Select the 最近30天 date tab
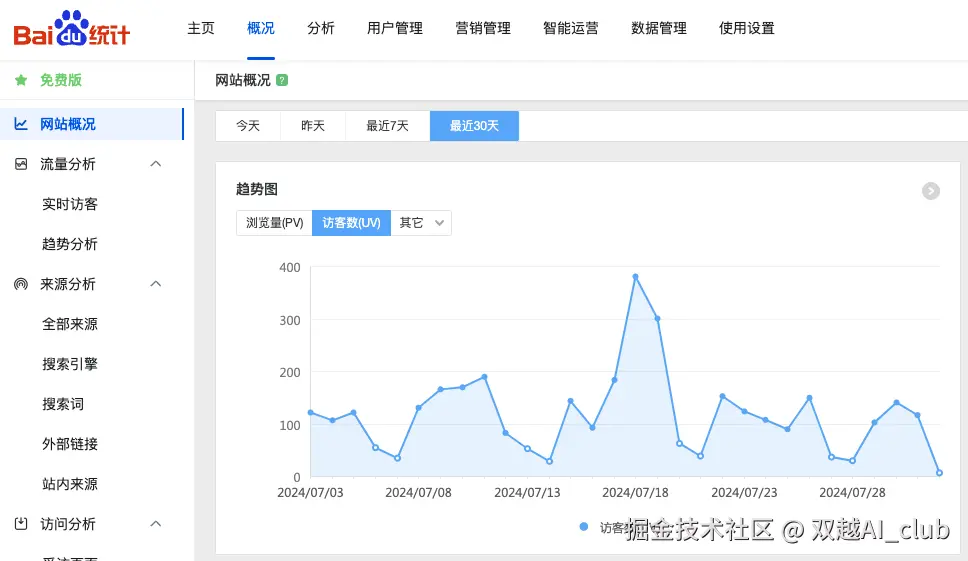 click(474, 126)
